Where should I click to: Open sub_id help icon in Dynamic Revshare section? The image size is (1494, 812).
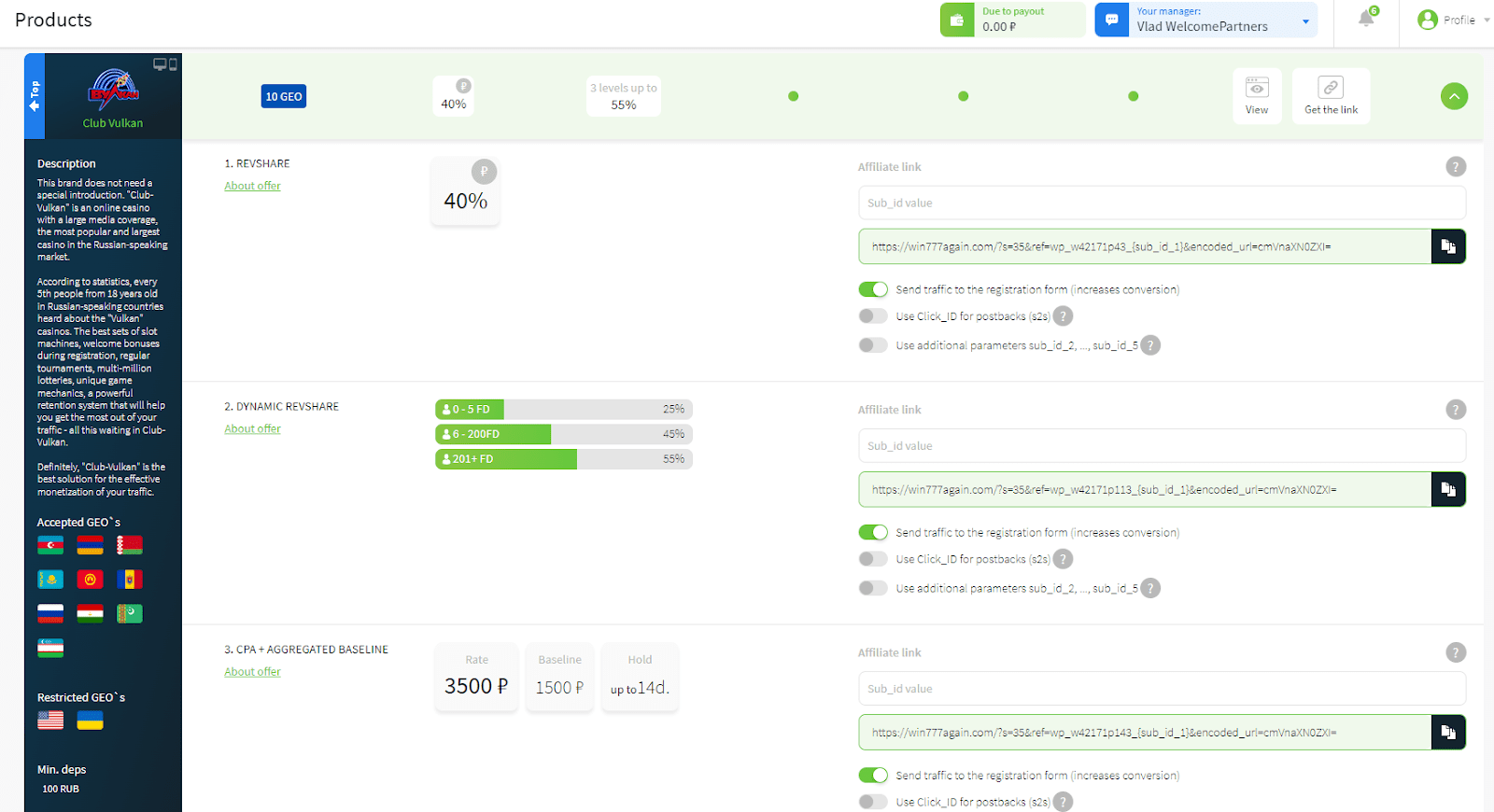(x=1150, y=588)
